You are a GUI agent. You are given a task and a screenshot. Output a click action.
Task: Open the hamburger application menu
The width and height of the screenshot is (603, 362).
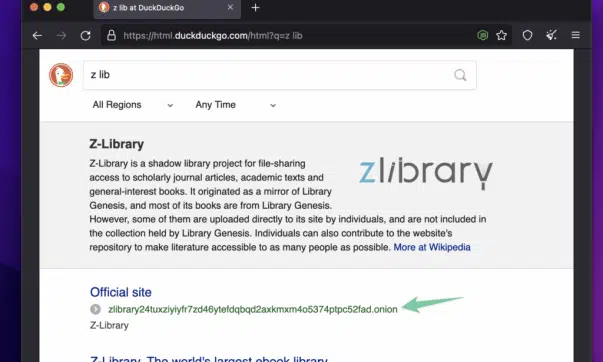click(575, 35)
